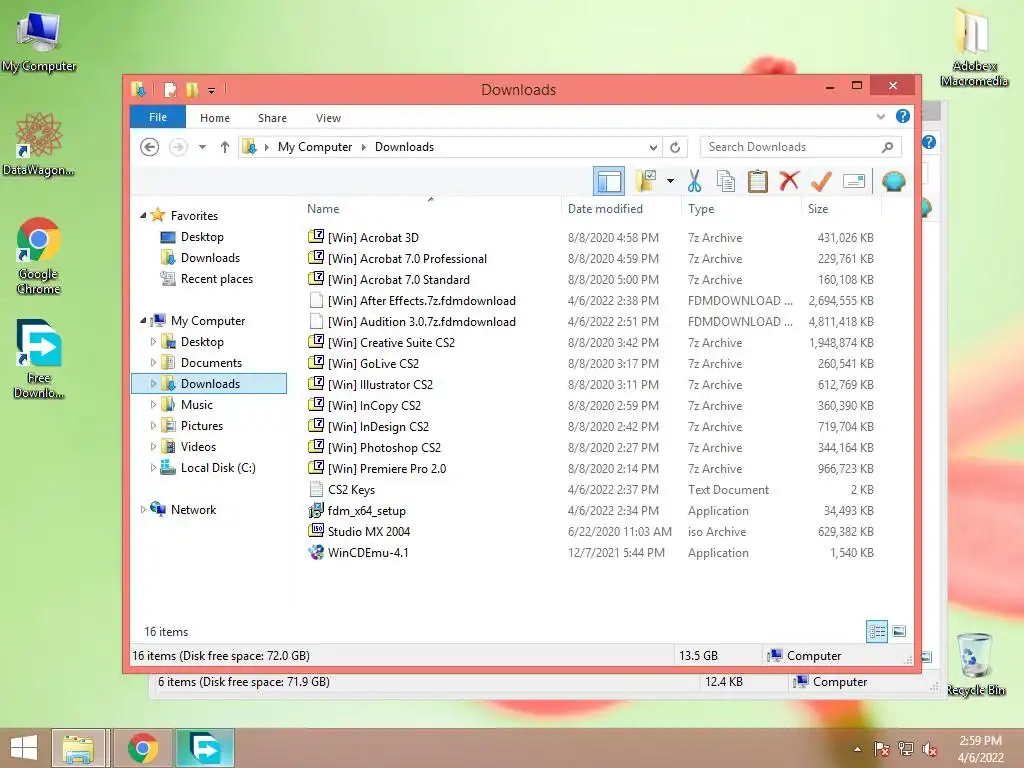Click the [Win] Illustrator CS2 archive icon

point(316,384)
